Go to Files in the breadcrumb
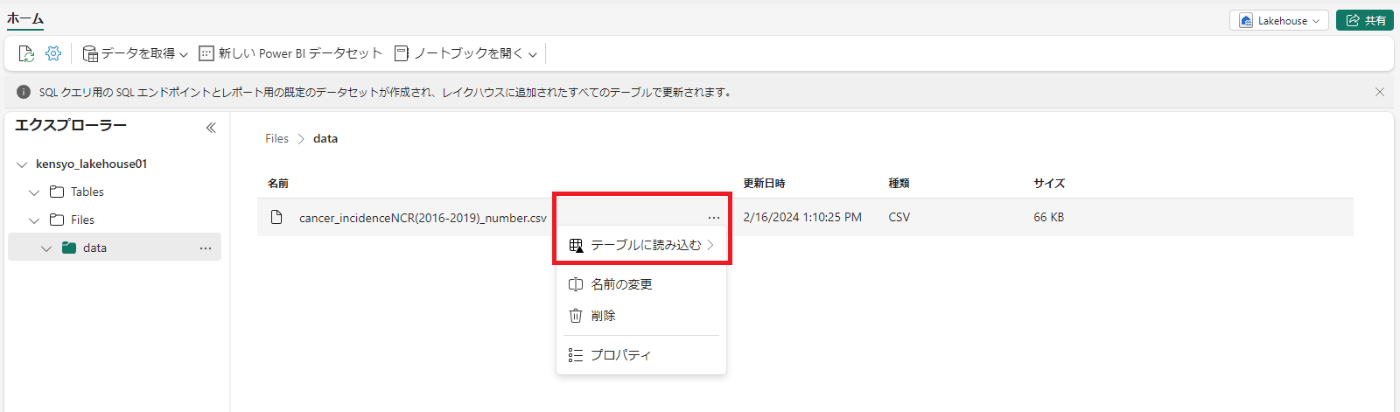 pyautogui.click(x=277, y=139)
